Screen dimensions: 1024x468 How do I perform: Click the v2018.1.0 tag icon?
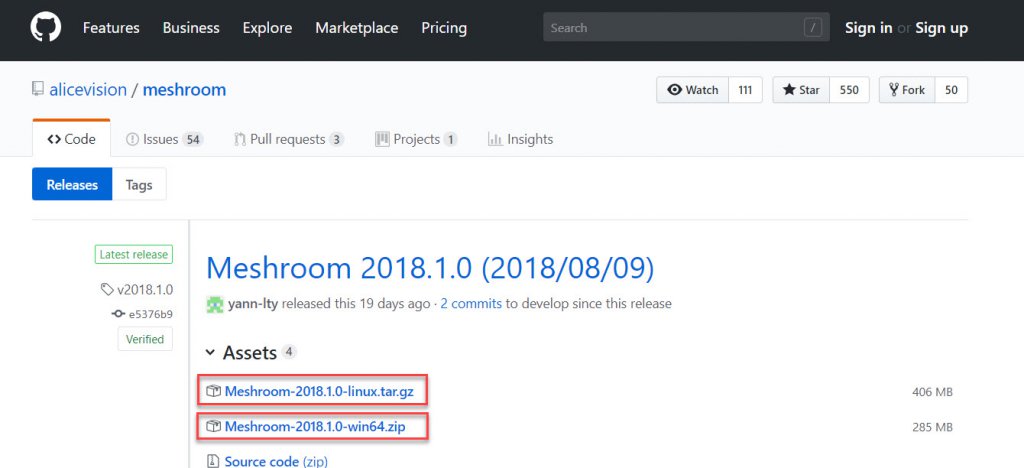click(x=107, y=290)
